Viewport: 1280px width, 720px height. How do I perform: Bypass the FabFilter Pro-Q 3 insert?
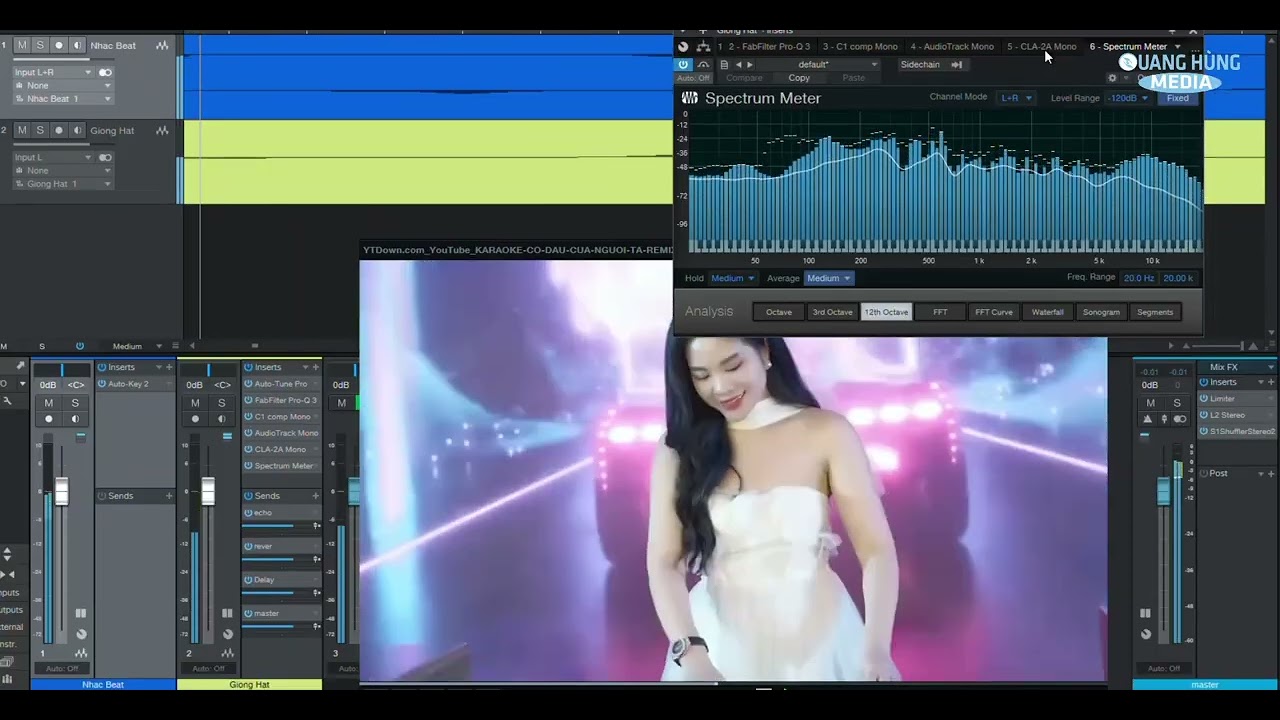pos(249,400)
